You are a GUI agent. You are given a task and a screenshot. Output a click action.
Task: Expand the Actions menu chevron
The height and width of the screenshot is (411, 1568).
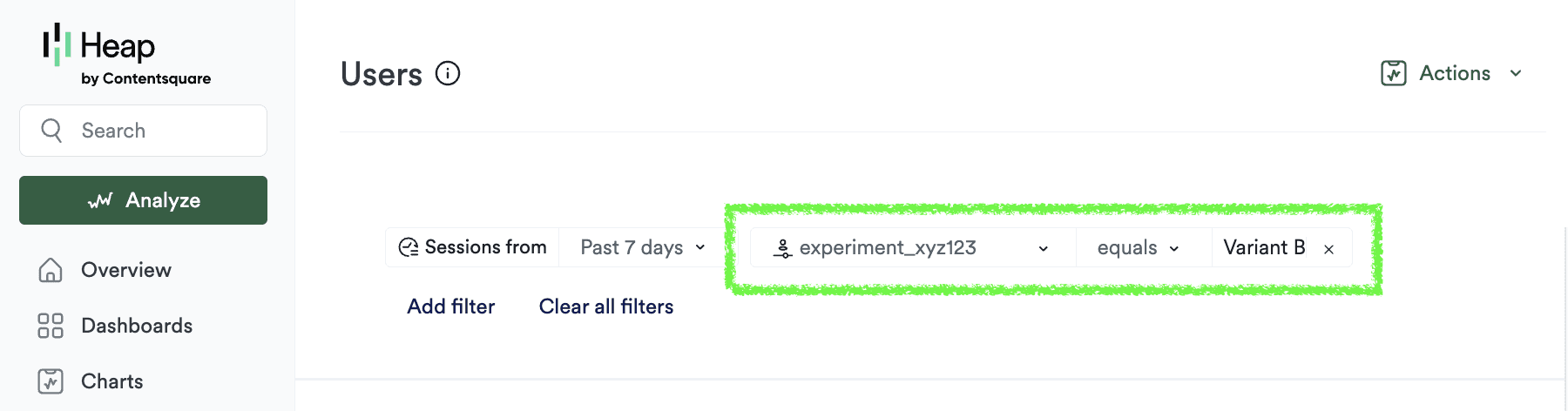[1516, 73]
